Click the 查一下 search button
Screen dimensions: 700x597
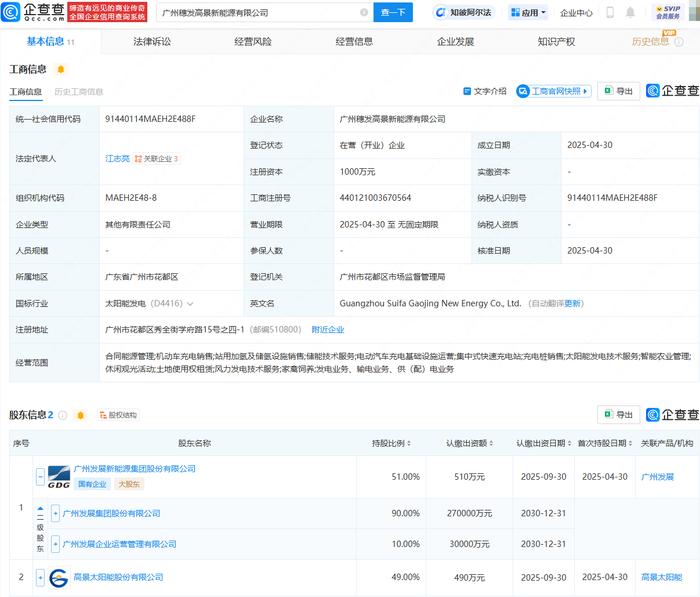coord(393,13)
